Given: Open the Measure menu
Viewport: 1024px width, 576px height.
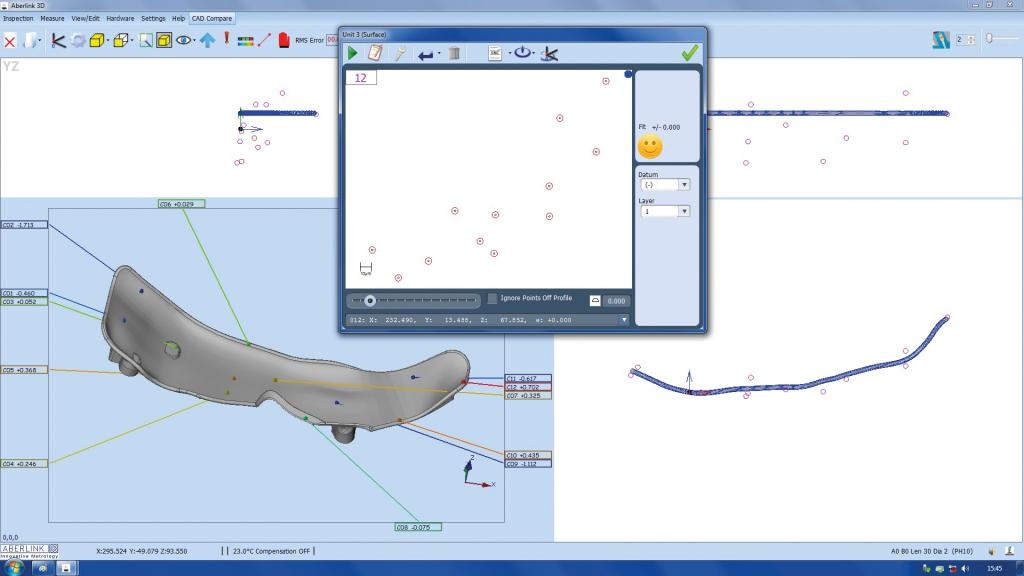Looking at the screenshot, I should click(52, 18).
